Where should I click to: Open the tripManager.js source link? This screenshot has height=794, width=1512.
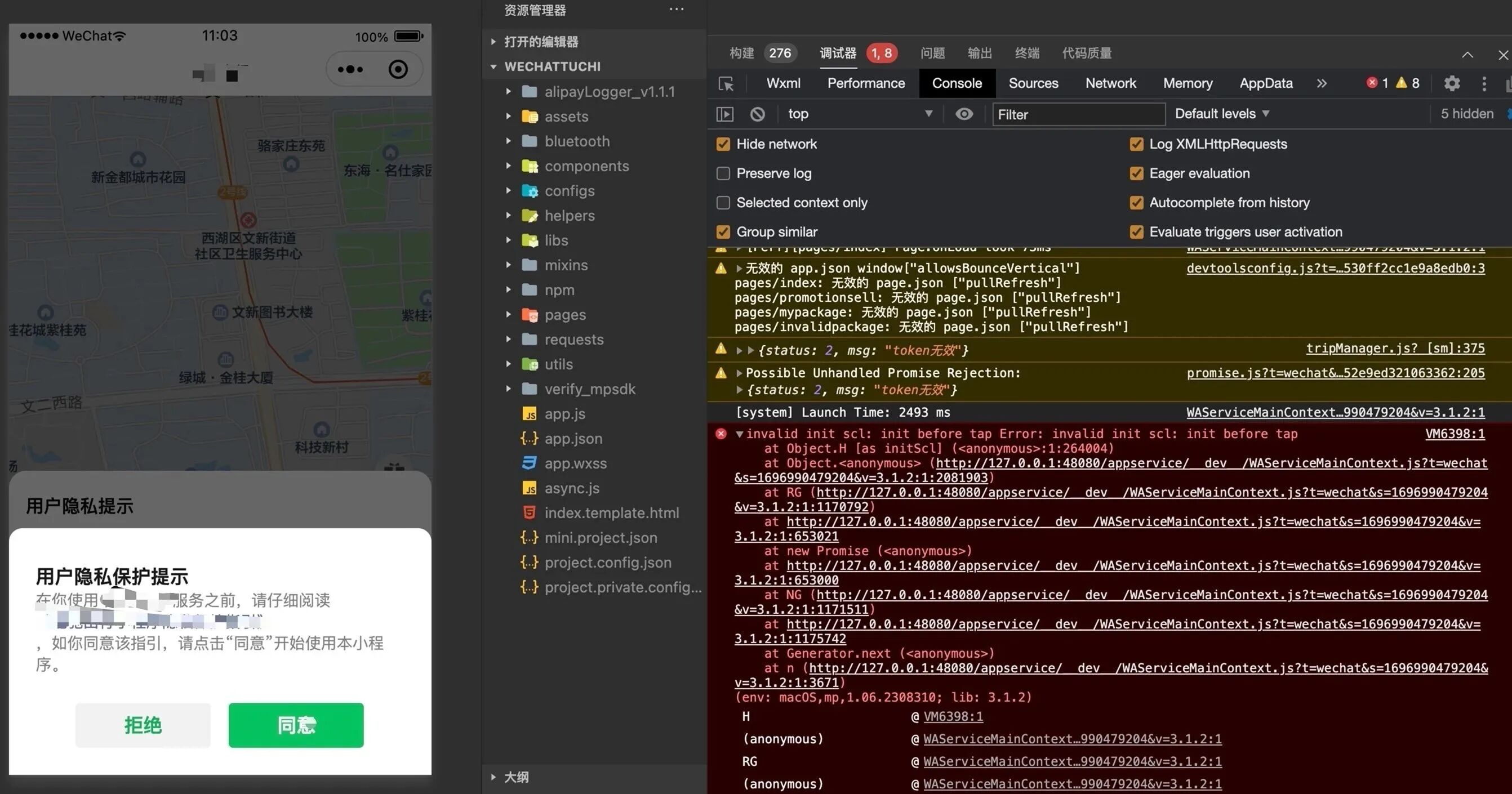[x=1395, y=349]
